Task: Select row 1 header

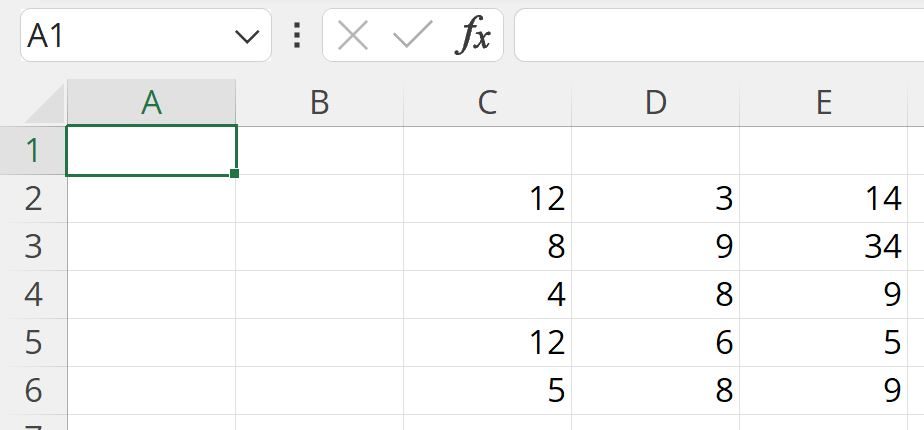Action: click(33, 151)
